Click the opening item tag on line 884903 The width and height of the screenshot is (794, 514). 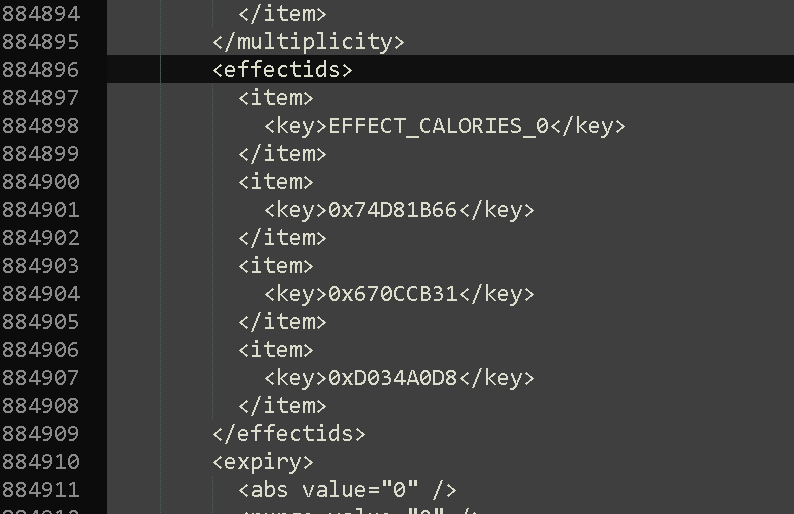click(276, 266)
